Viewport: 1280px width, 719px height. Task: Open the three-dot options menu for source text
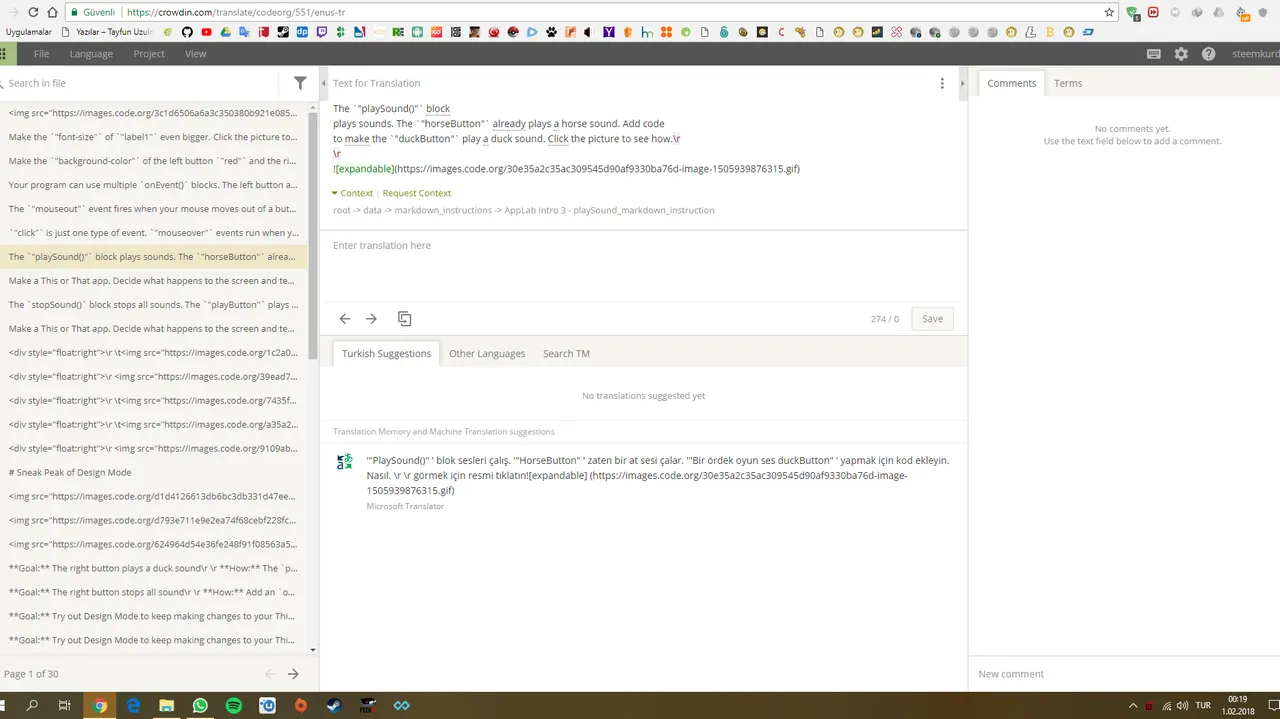(x=942, y=83)
